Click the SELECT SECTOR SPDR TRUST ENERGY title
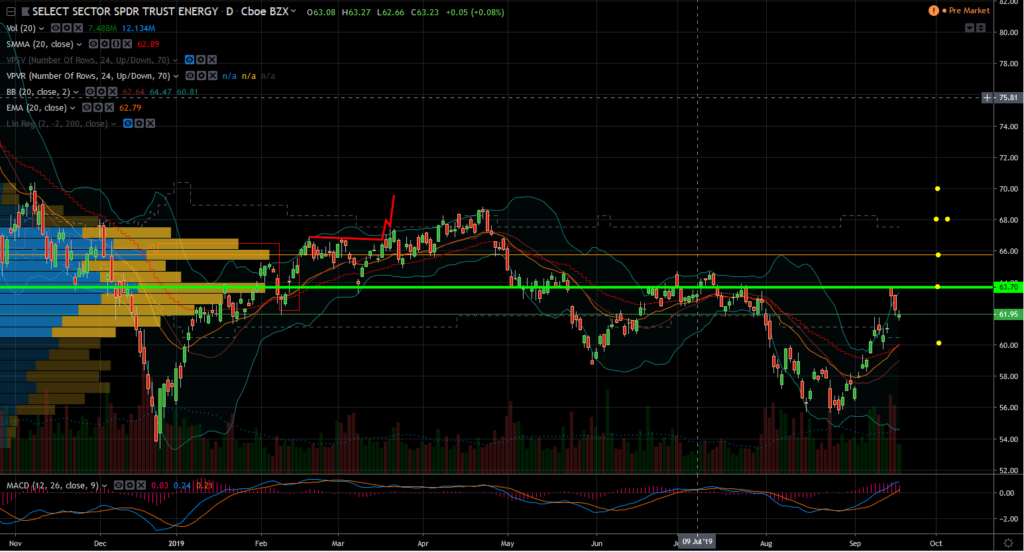 125,12
